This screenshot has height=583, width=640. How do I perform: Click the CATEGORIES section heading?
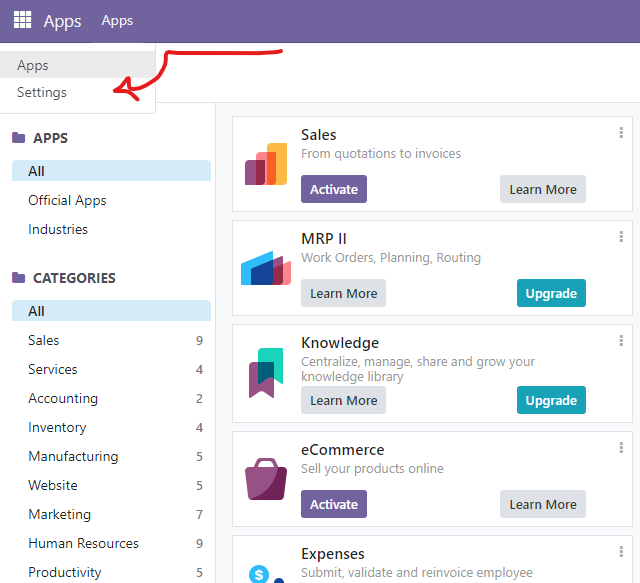[74, 278]
